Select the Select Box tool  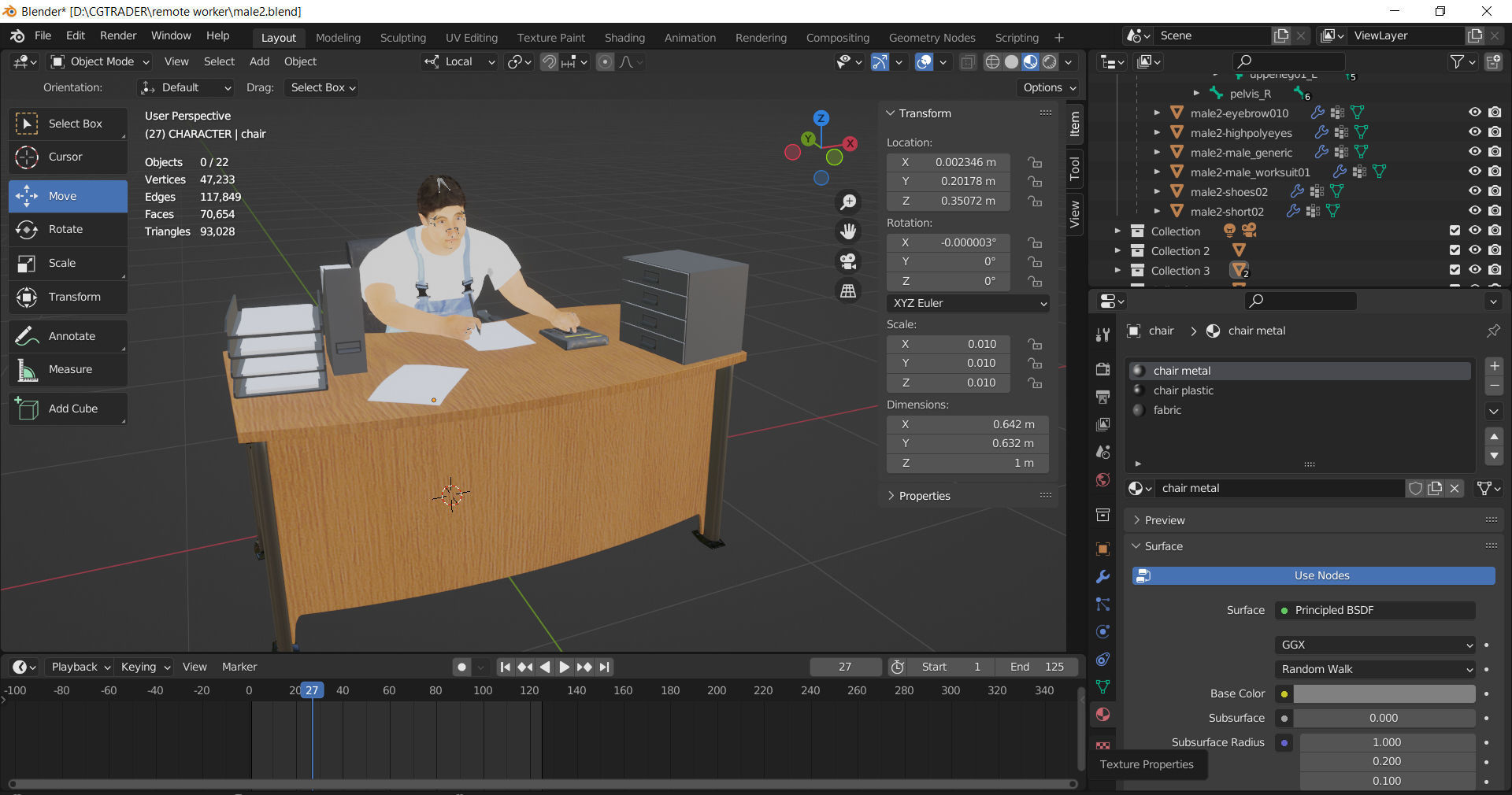(x=68, y=124)
